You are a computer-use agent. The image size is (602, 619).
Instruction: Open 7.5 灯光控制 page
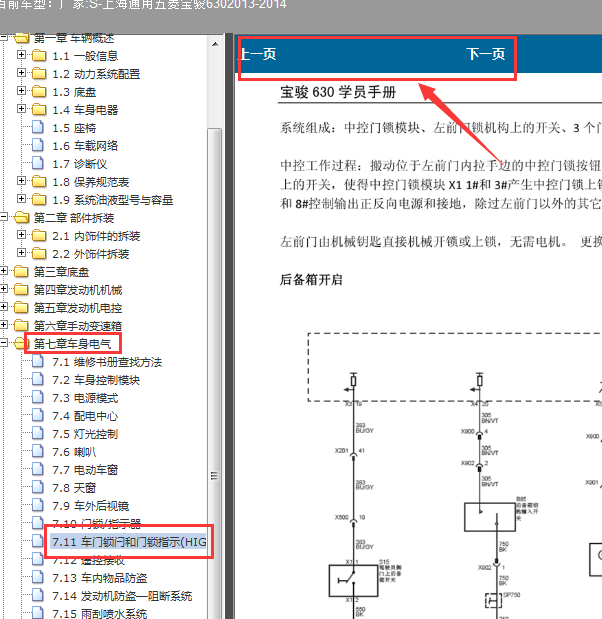coord(85,434)
